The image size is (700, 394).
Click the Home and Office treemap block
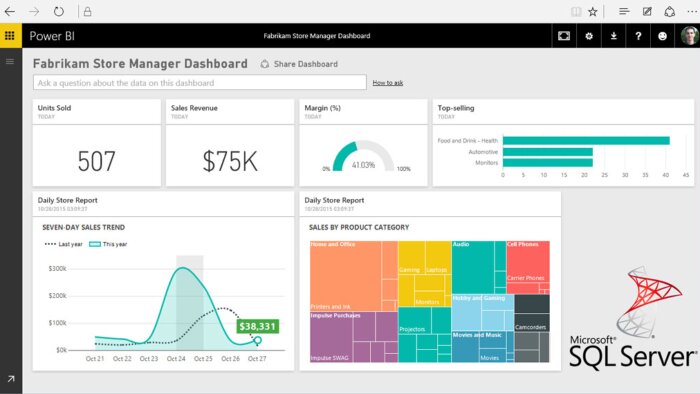(346, 276)
